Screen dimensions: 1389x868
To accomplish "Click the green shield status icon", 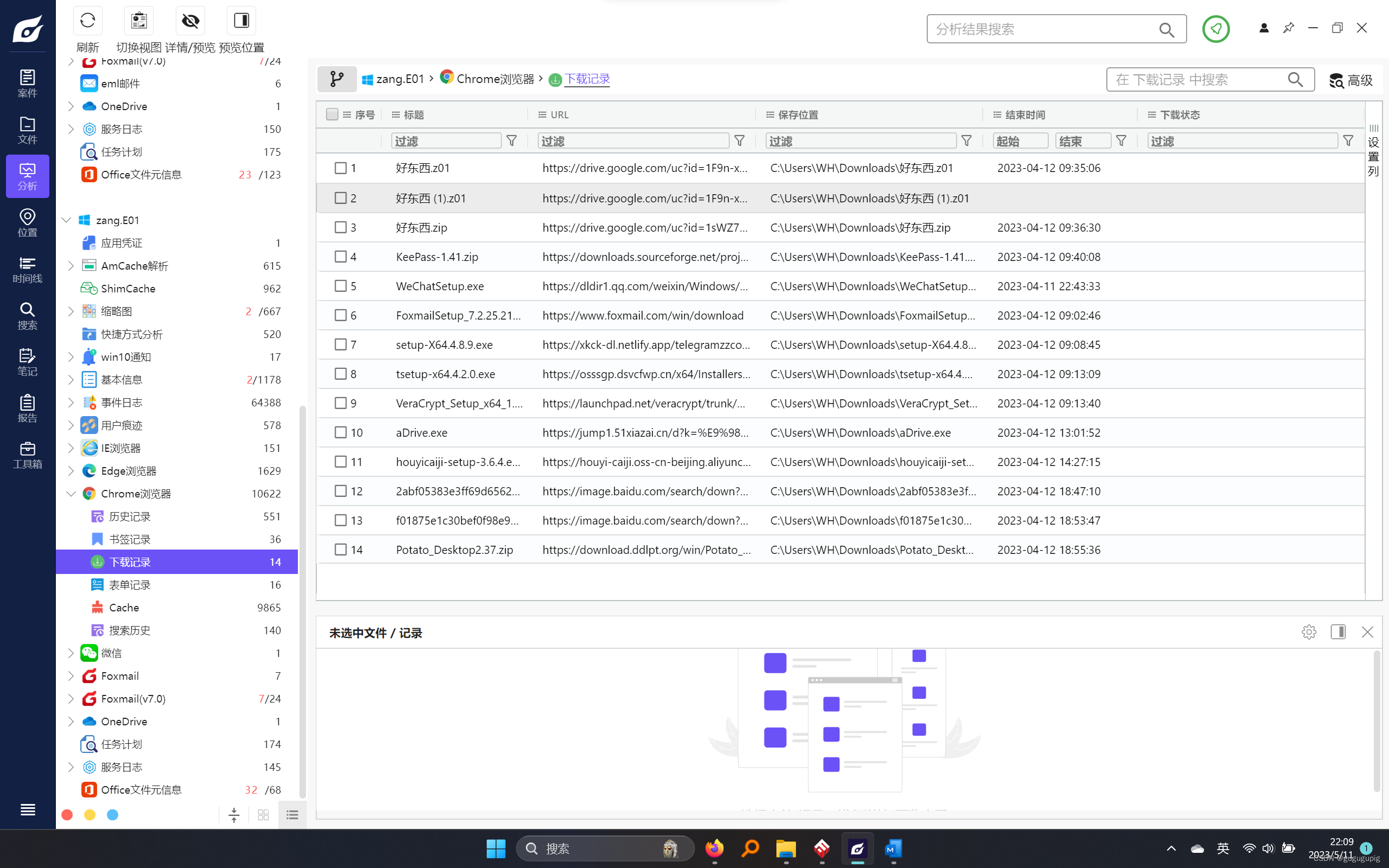I will 1215,29.
